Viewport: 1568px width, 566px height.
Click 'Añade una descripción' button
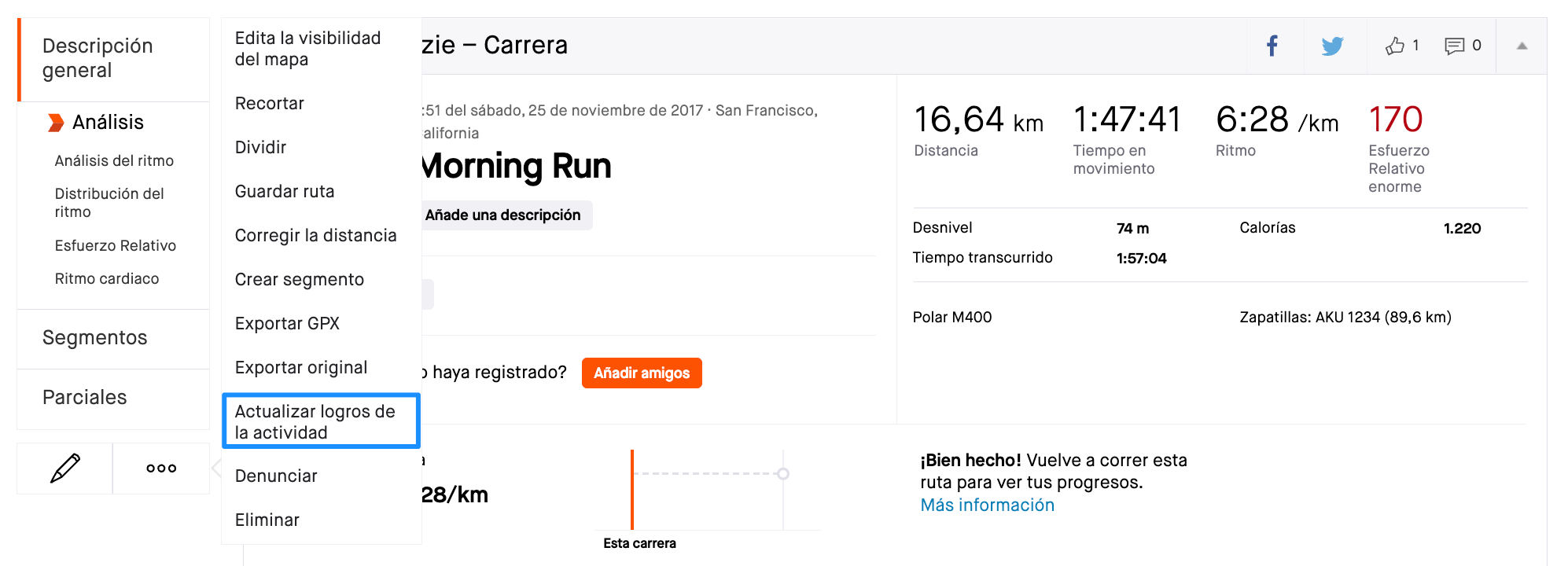pos(503,215)
